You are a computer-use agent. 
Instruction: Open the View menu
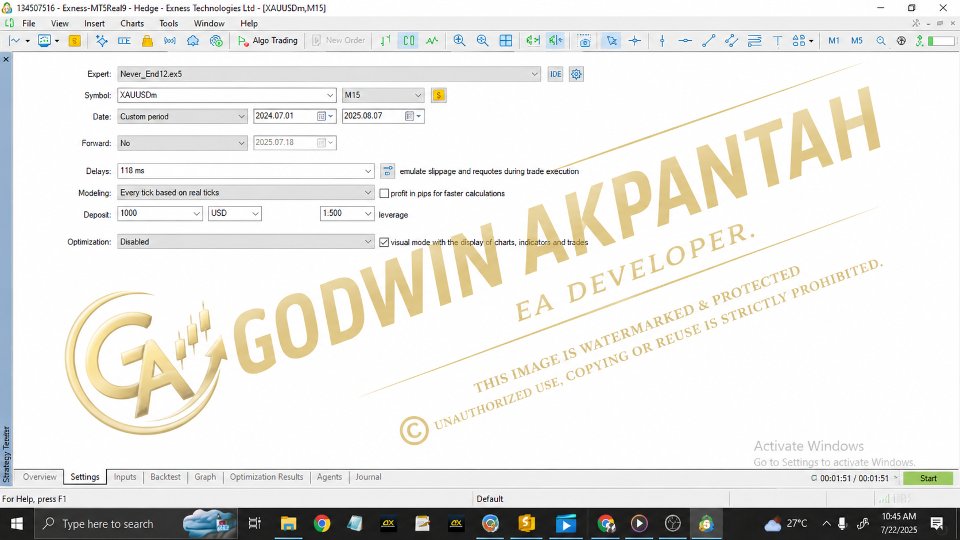(x=59, y=23)
